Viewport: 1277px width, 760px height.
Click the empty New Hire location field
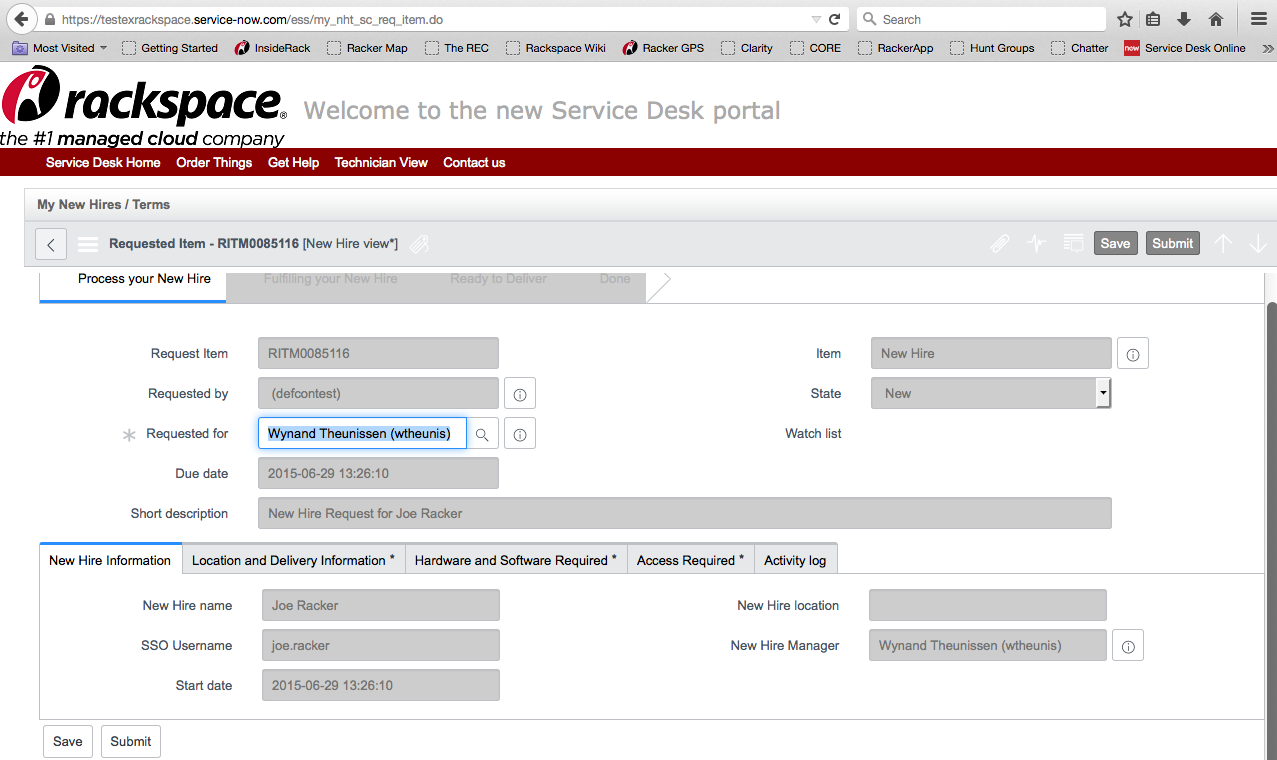click(x=988, y=605)
